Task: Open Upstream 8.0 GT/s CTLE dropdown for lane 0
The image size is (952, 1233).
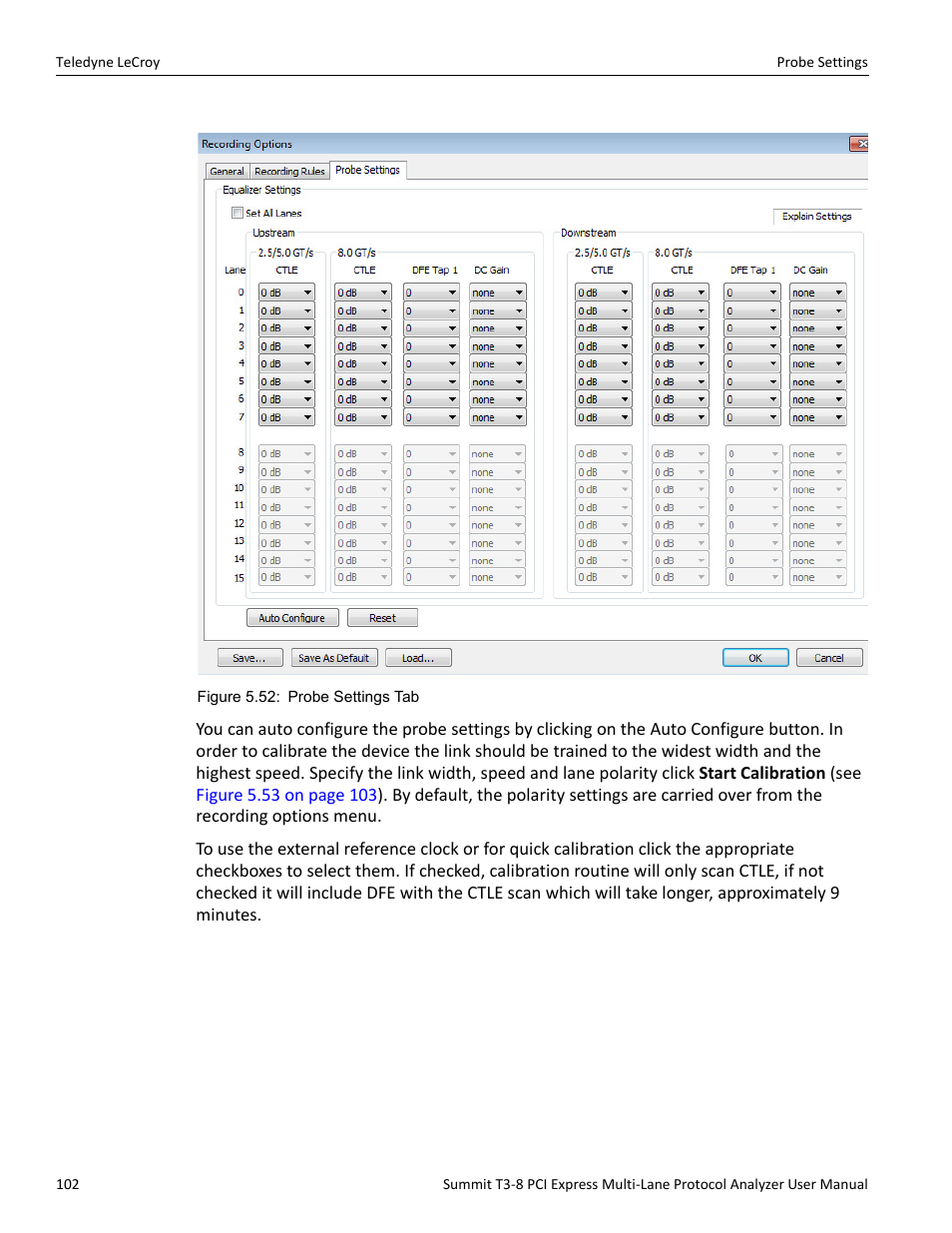Action: [x=363, y=293]
